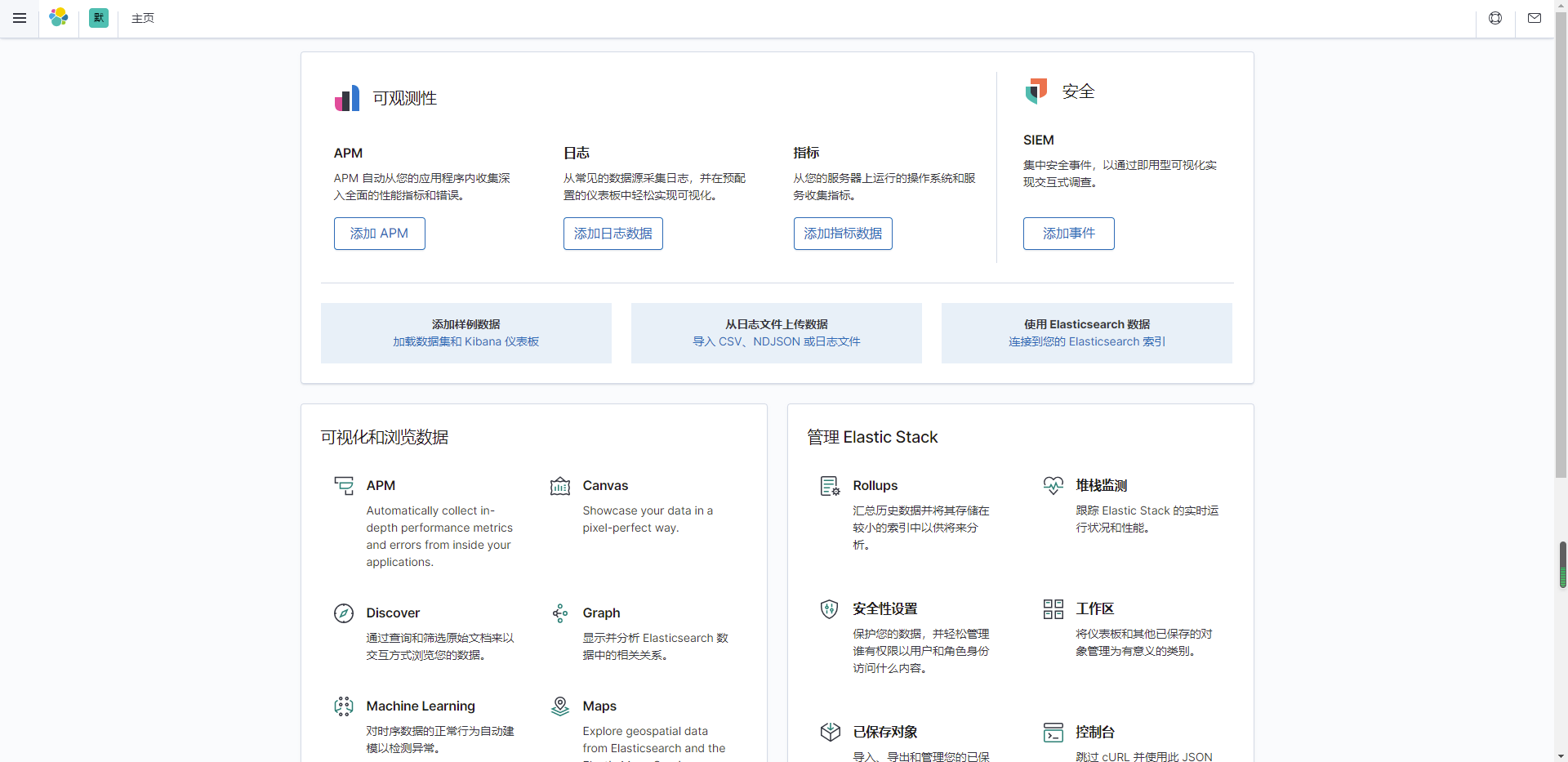The width and height of the screenshot is (1568, 762).
Task: Click the 主页 breadcrumb
Action: [x=143, y=18]
